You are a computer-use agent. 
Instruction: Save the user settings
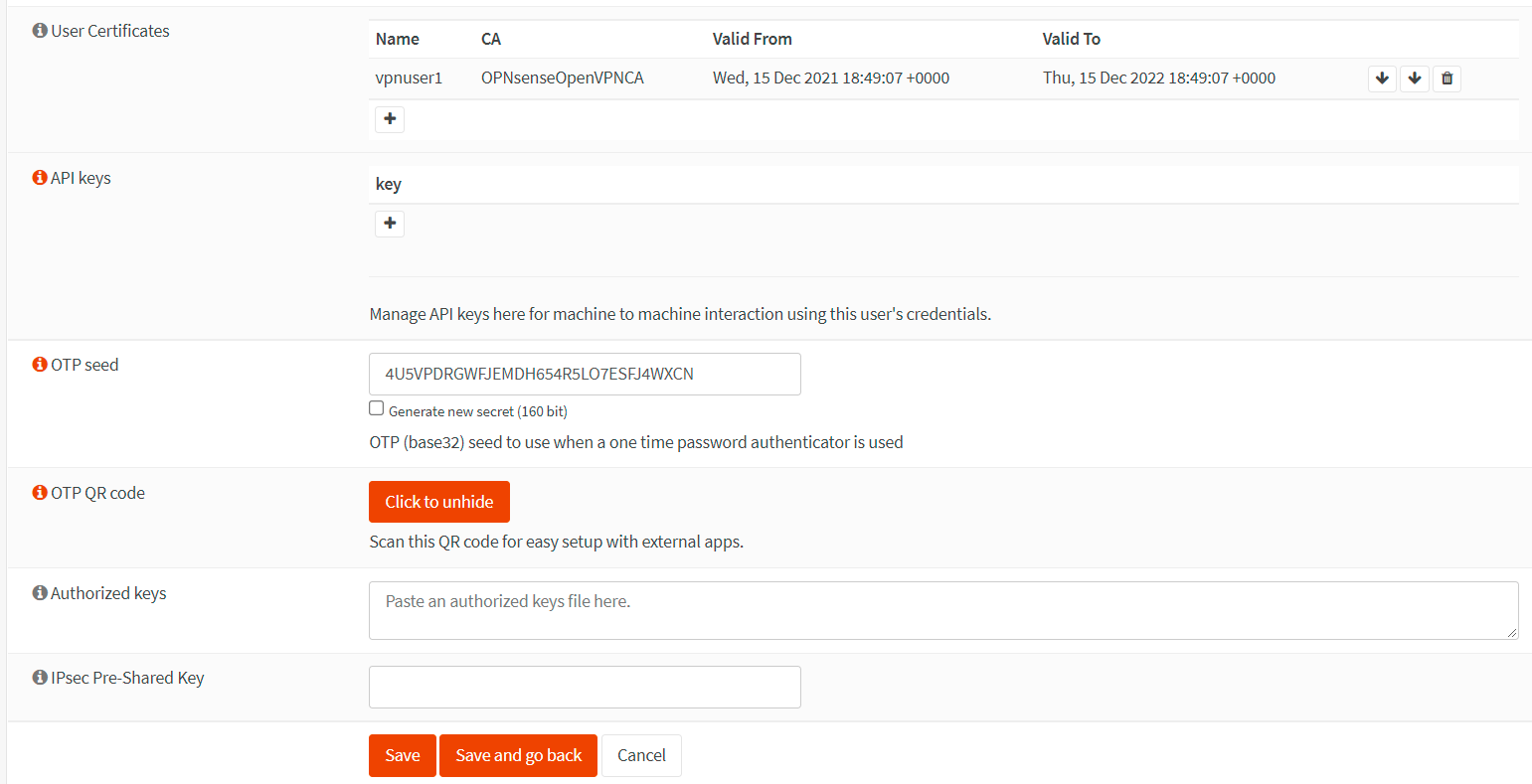[x=402, y=755]
